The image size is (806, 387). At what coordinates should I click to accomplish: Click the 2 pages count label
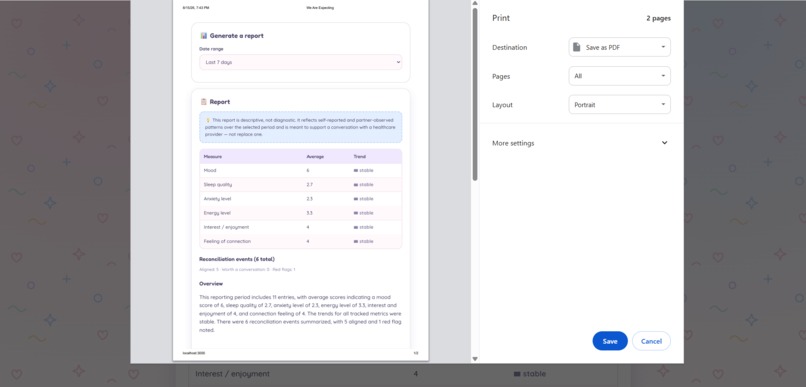658,19
